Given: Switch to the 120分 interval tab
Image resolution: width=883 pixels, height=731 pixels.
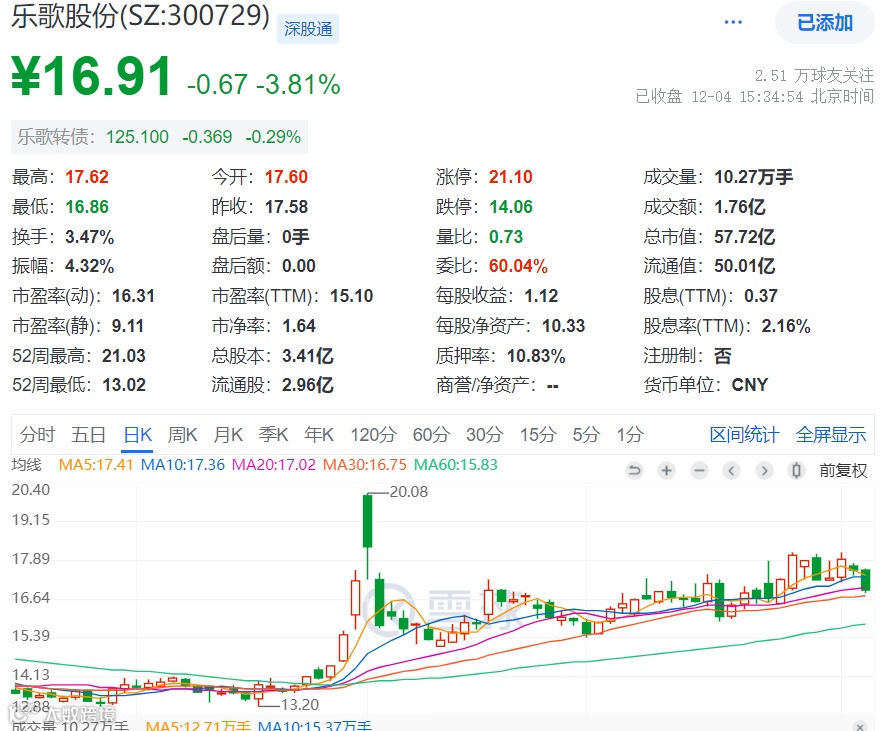Looking at the screenshot, I should click(373, 435).
